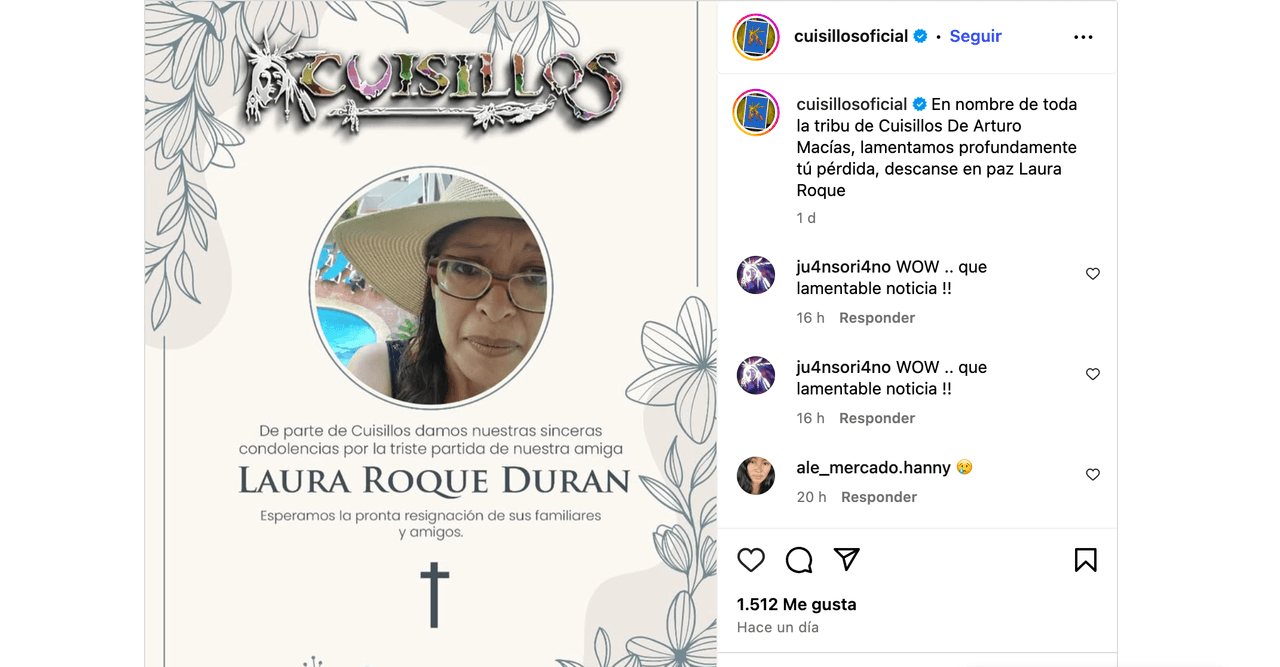Screen dimensions: 1280x667
Task: Open the three-dot more options menu
Action: 1083,37
